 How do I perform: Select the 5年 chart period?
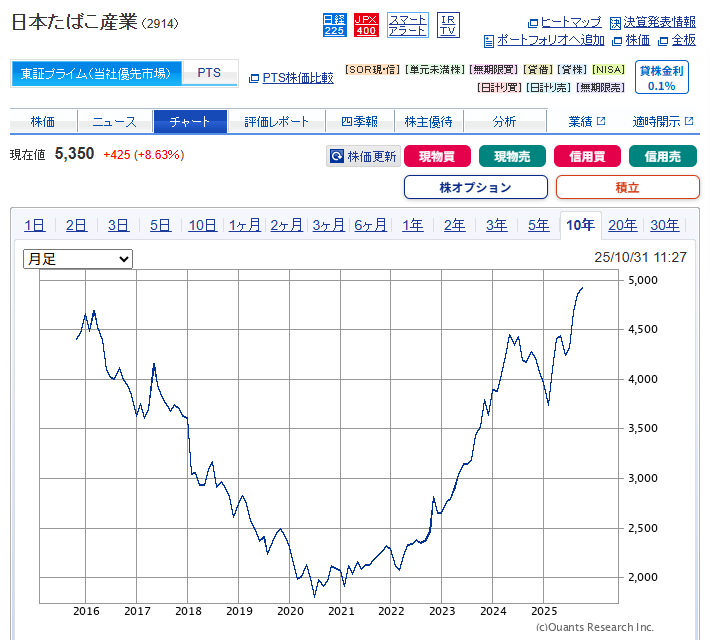[538, 225]
